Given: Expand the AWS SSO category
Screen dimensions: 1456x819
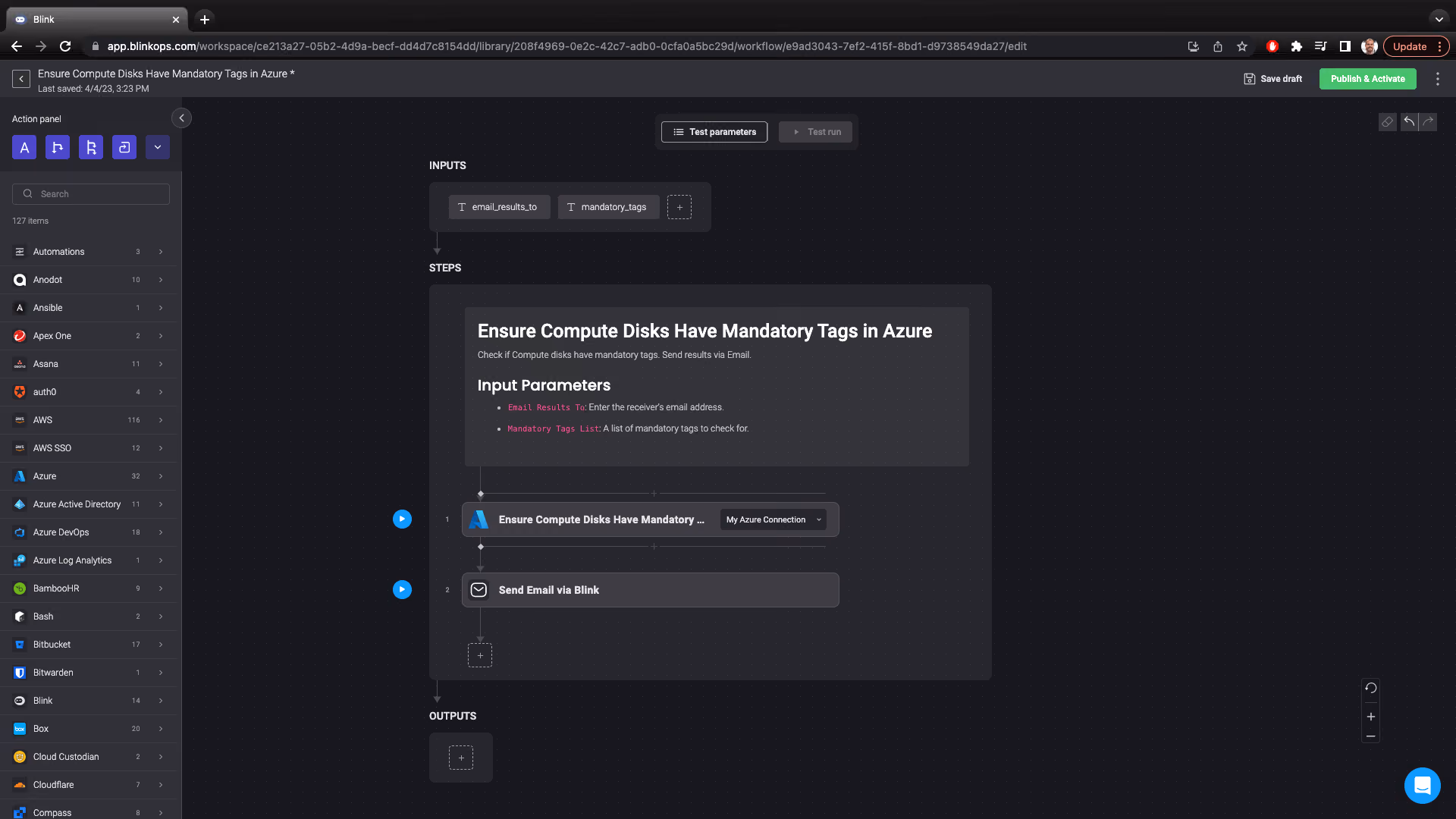Looking at the screenshot, I should pyautogui.click(x=88, y=448).
